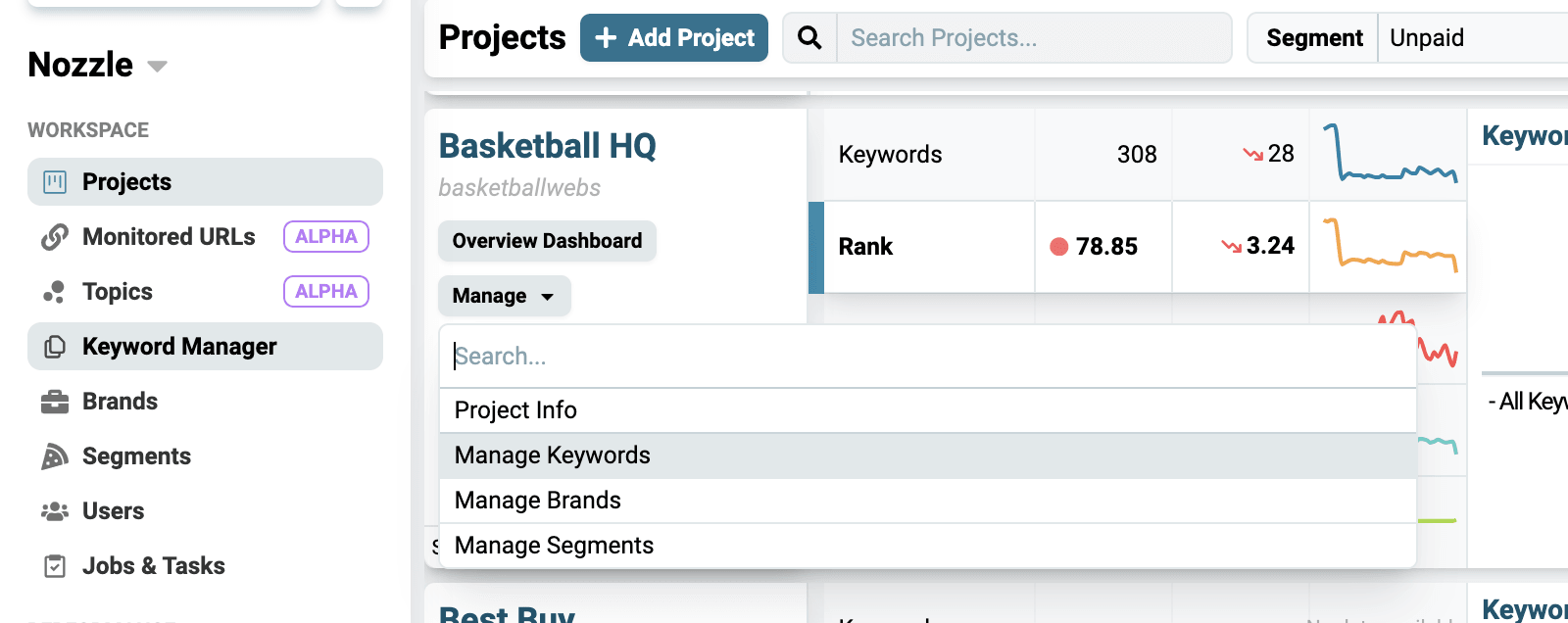
Task: Click the Keyword Manager copy icon
Action: pos(55,347)
